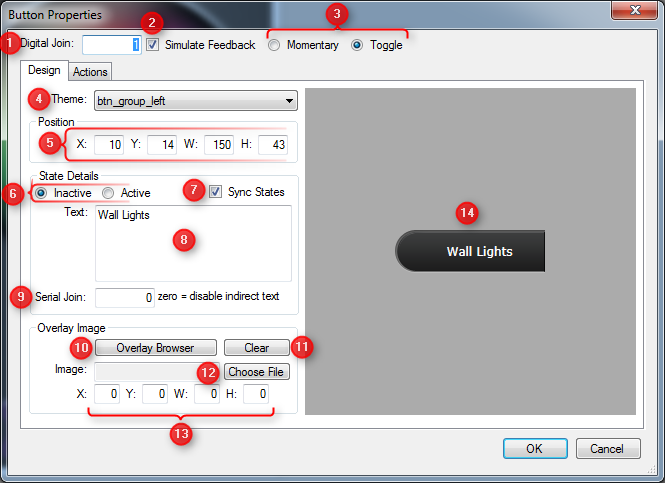Switch to the Design tab
The width and height of the screenshot is (665, 483).
[x=44, y=70]
